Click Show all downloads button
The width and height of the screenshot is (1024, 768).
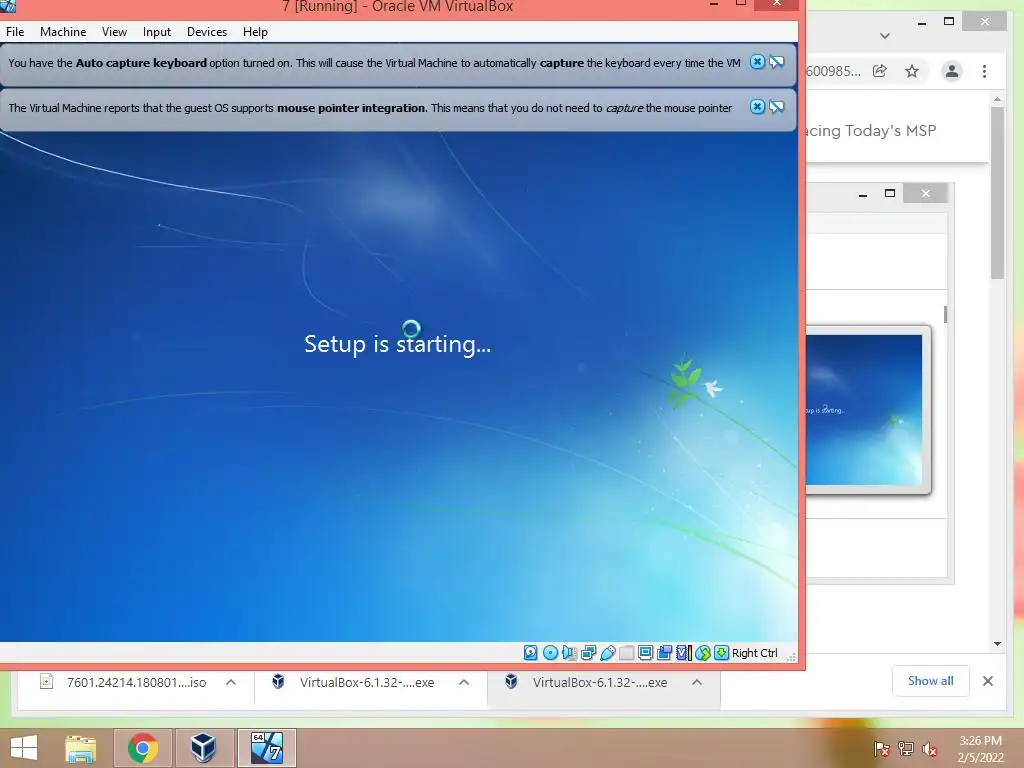coord(931,681)
